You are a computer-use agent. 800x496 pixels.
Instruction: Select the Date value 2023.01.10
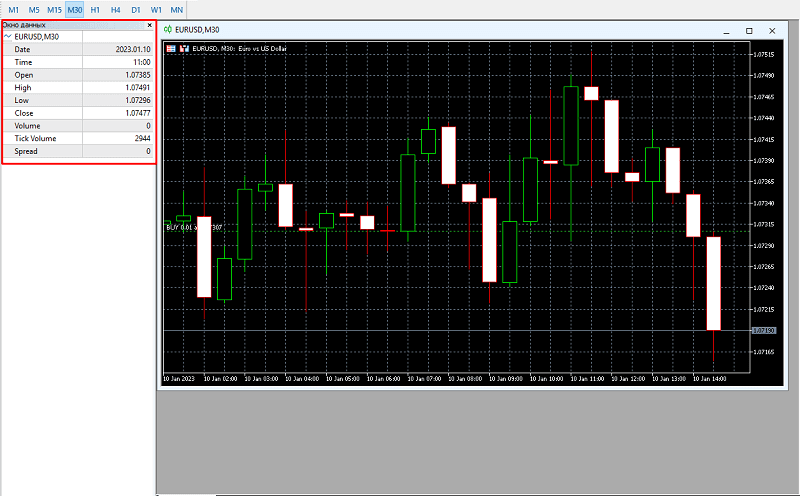[x=133, y=49]
